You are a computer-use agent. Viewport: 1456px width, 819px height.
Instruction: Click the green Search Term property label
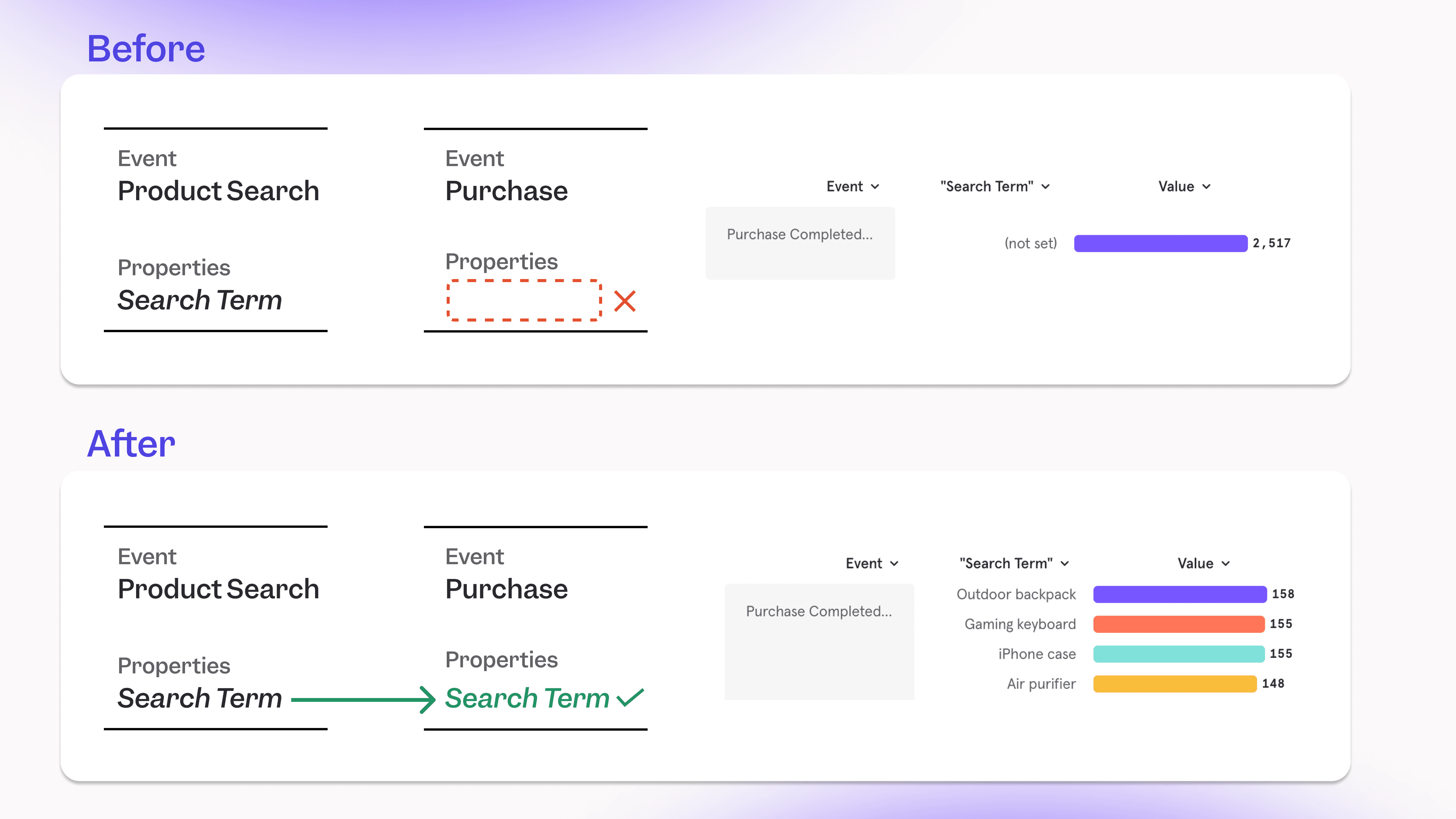click(x=527, y=698)
